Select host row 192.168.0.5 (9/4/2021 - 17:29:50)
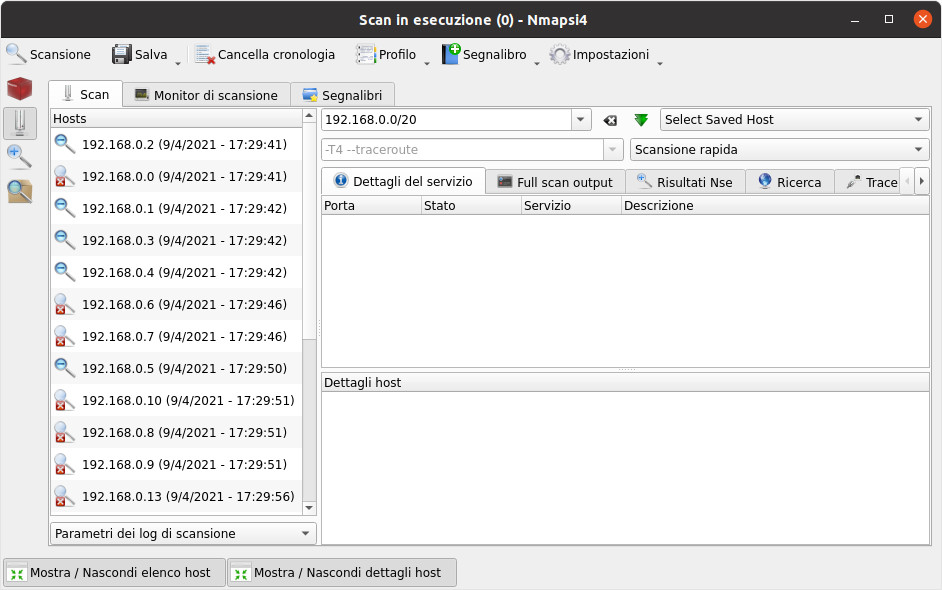Screen dimensions: 942x590 [x=176, y=368]
